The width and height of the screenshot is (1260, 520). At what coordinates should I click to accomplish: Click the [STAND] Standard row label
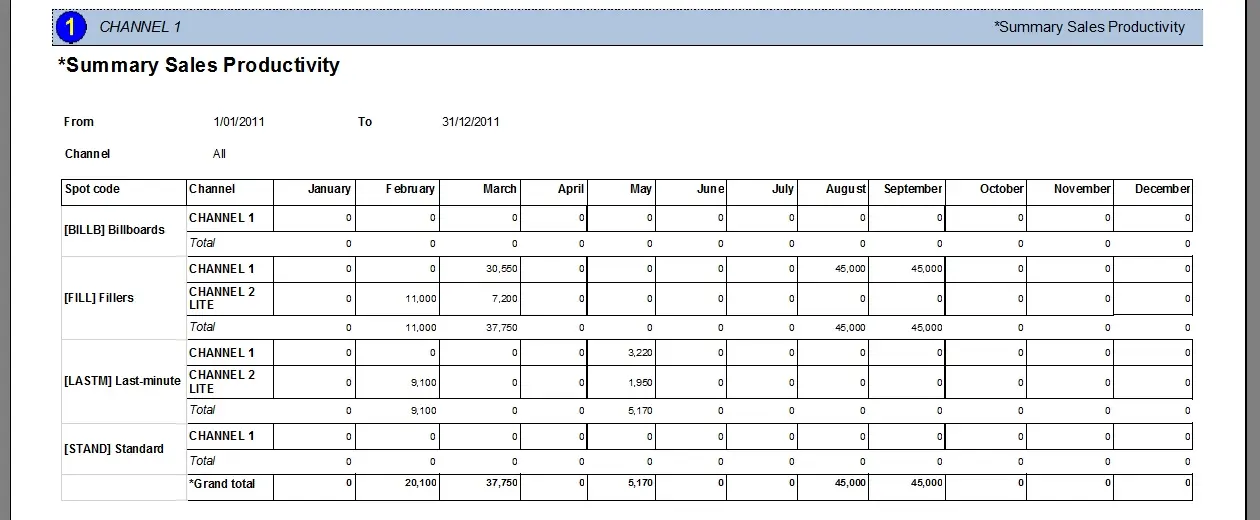coord(114,449)
